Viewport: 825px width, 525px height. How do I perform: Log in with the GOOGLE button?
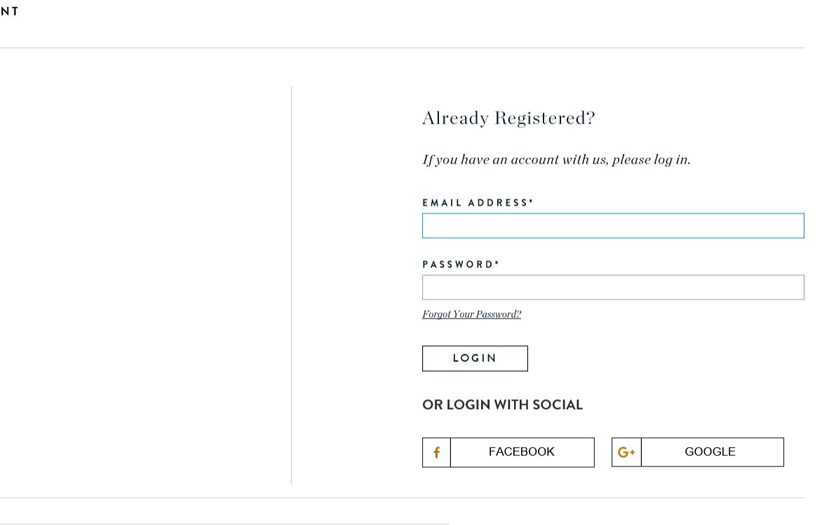(710, 452)
